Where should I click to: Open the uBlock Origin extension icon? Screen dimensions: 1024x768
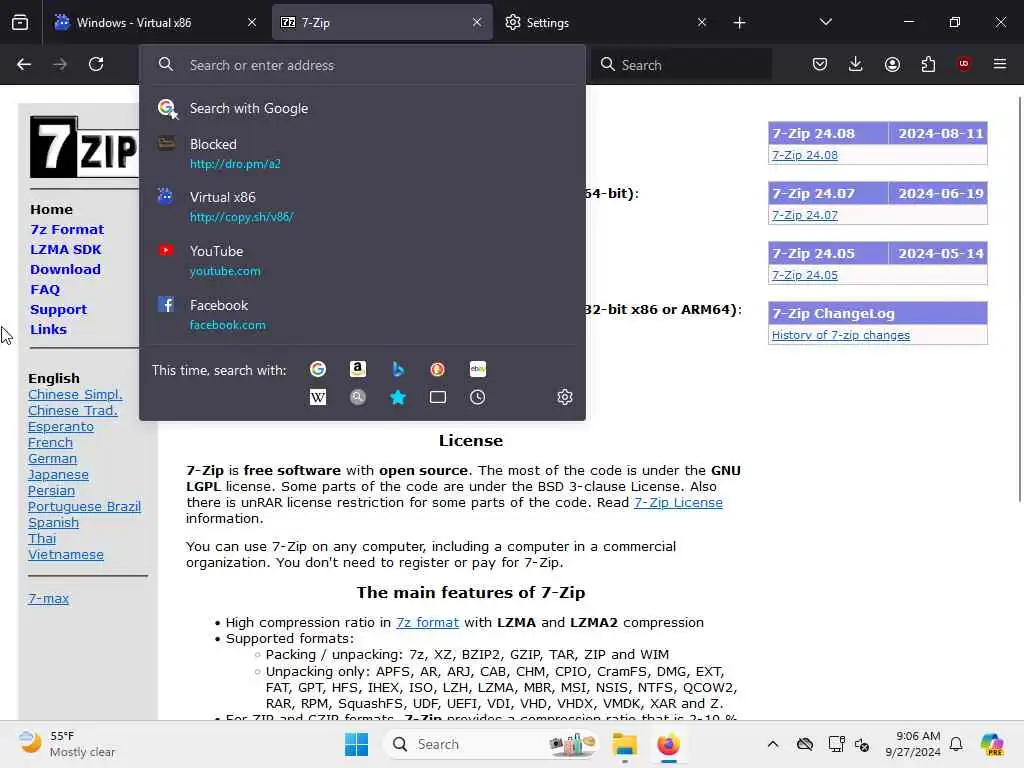964,64
